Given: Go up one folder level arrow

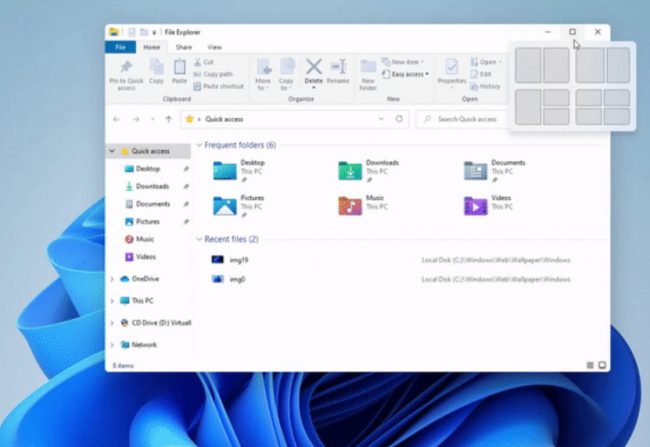Looking at the screenshot, I should coord(168,119).
